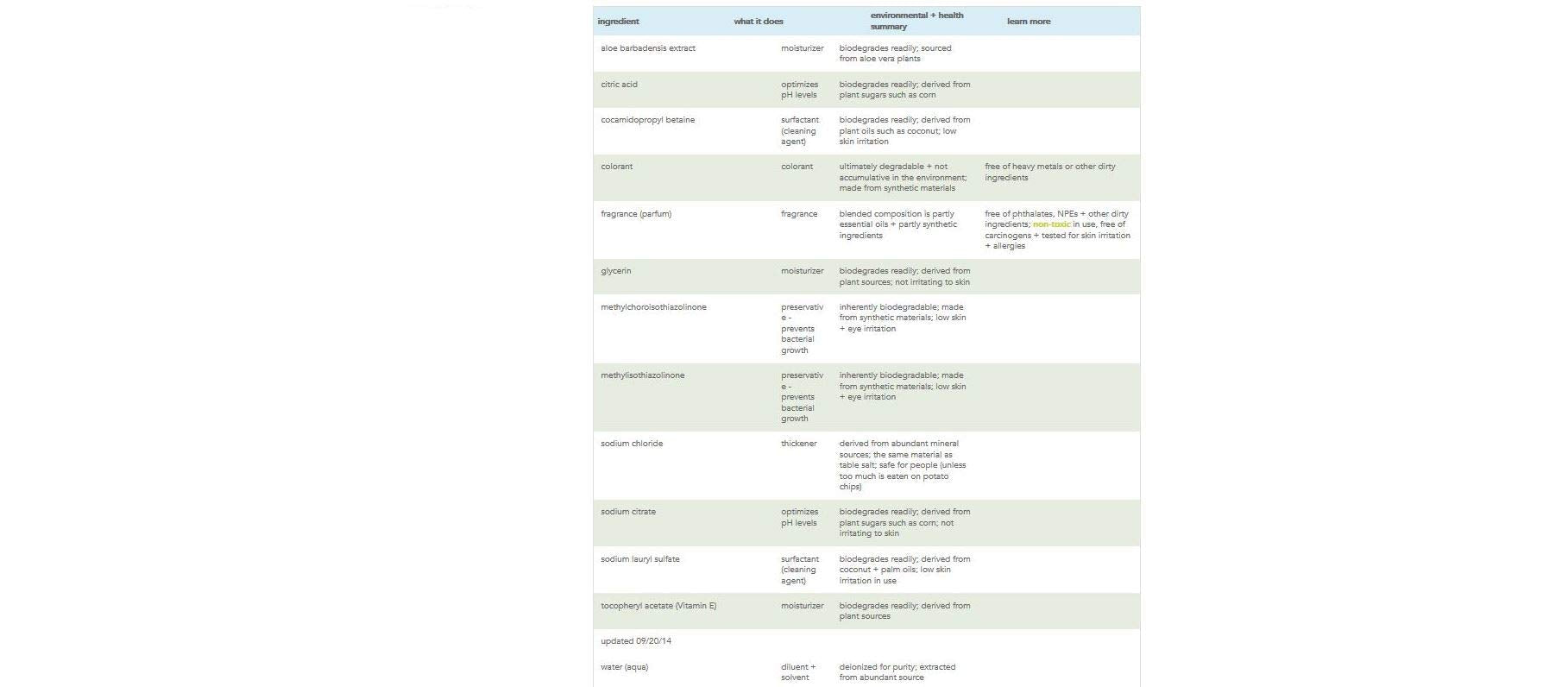This screenshot has width=1568, height=687.
Task: Select the citric acid ingredient name
Action: [619, 85]
